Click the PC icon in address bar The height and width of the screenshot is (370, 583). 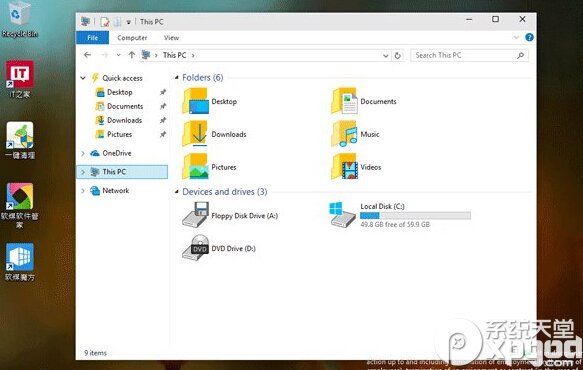(x=146, y=55)
